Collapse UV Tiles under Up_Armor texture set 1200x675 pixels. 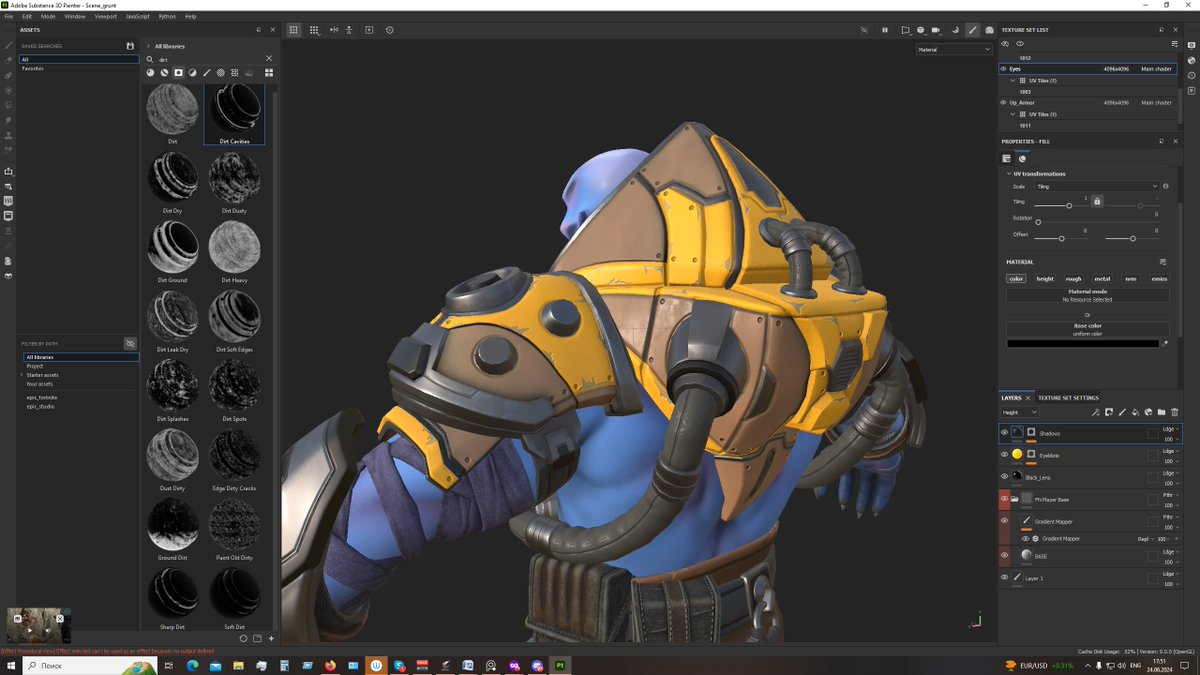(1012, 114)
